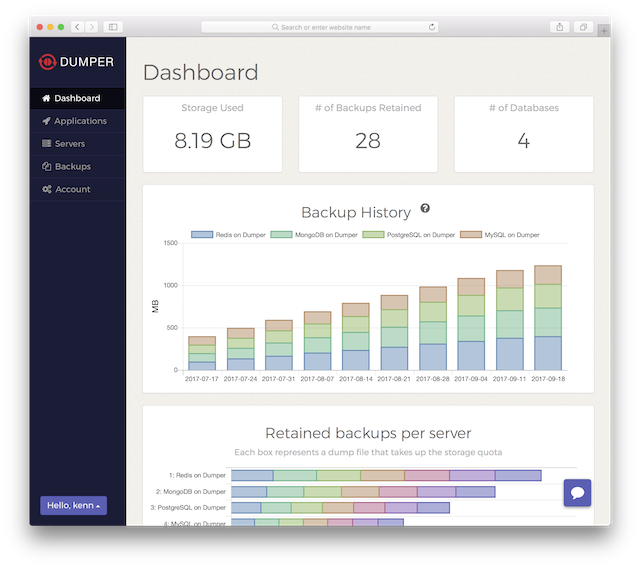Click the # of Backups Retained card

coord(368,134)
